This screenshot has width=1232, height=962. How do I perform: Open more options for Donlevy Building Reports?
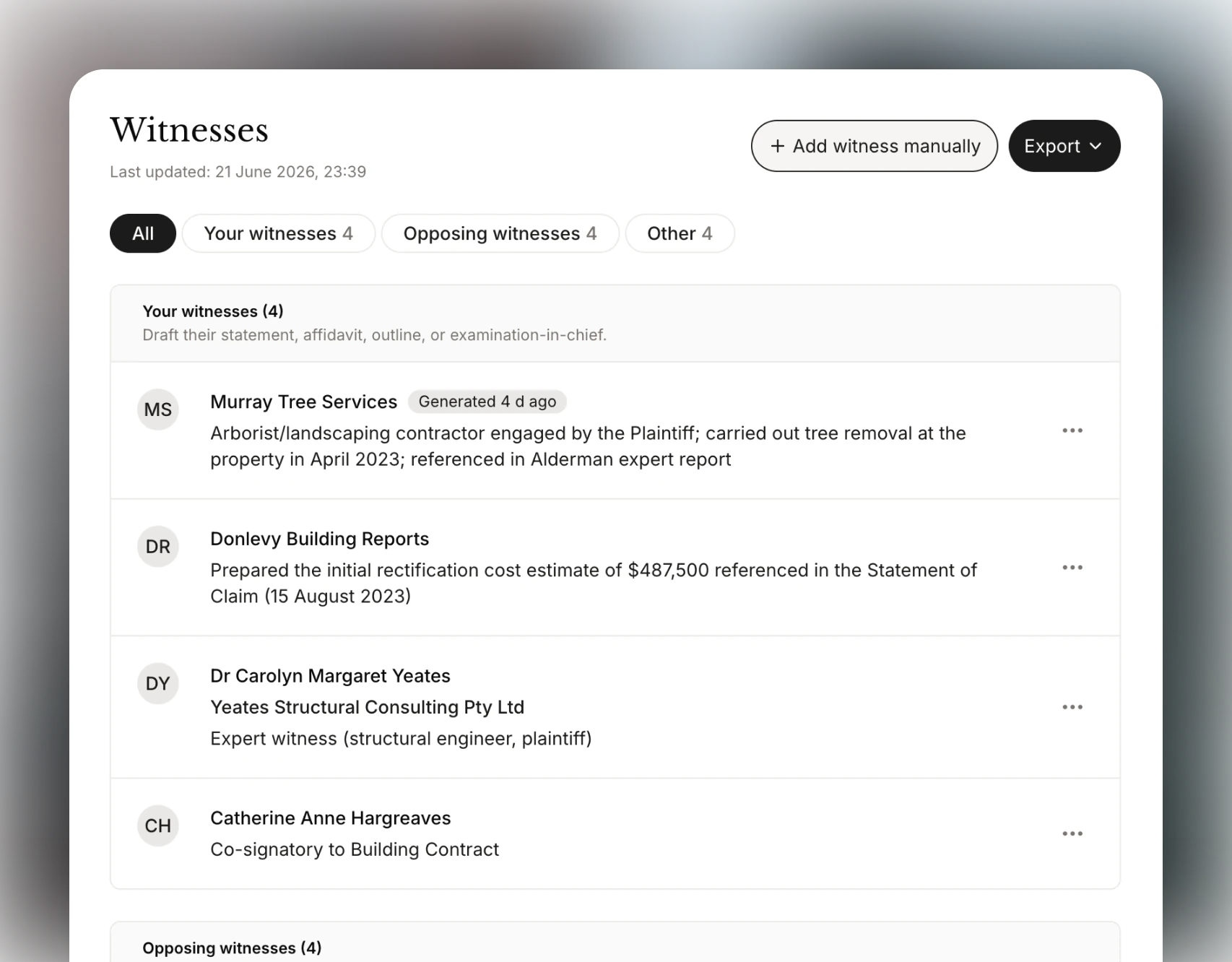tap(1072, 568)
